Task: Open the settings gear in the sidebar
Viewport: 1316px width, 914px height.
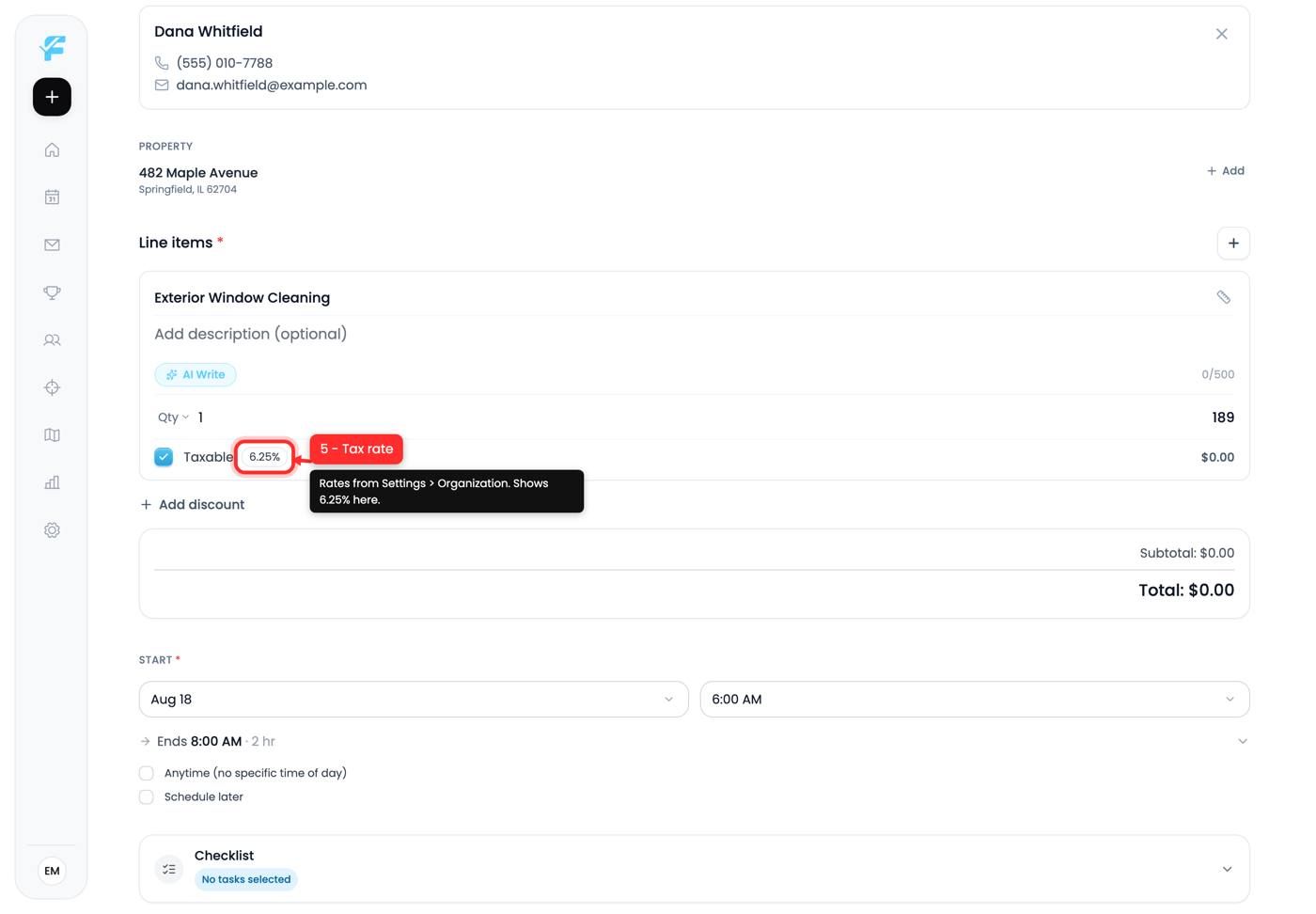Action: coord(52,530)
